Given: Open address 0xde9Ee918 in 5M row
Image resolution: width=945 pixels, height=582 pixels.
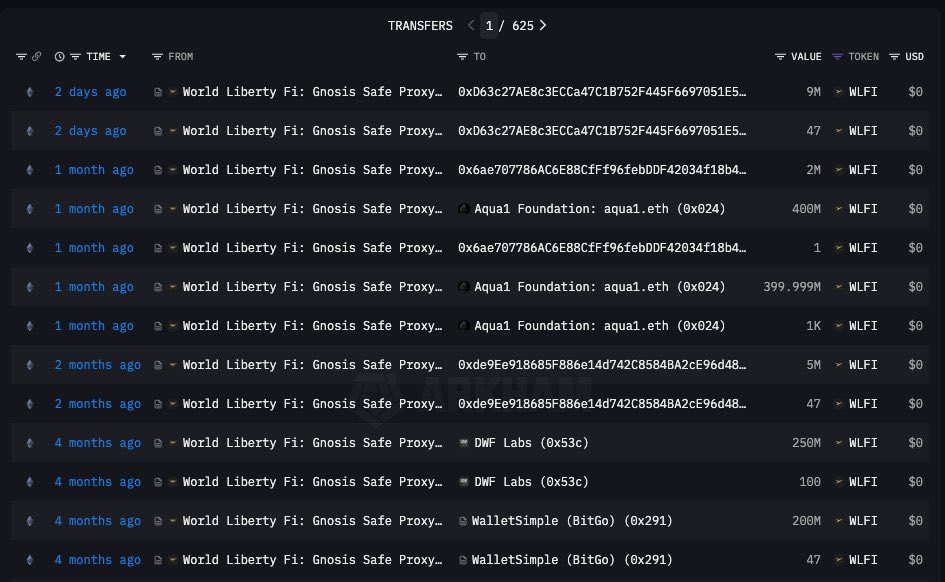Looking at the screenshot, I should (602, 365).
